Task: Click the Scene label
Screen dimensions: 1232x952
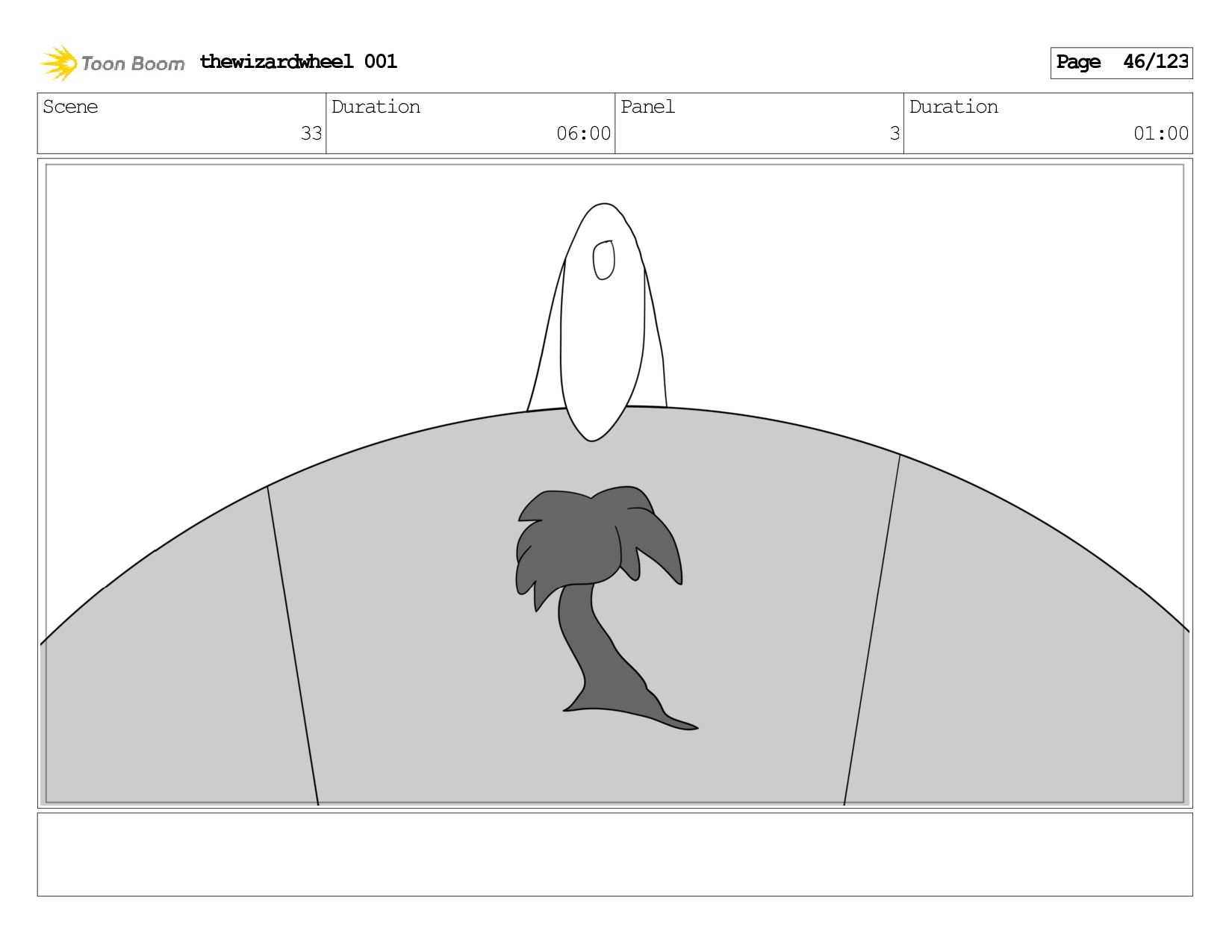Action: coord(70,107)
